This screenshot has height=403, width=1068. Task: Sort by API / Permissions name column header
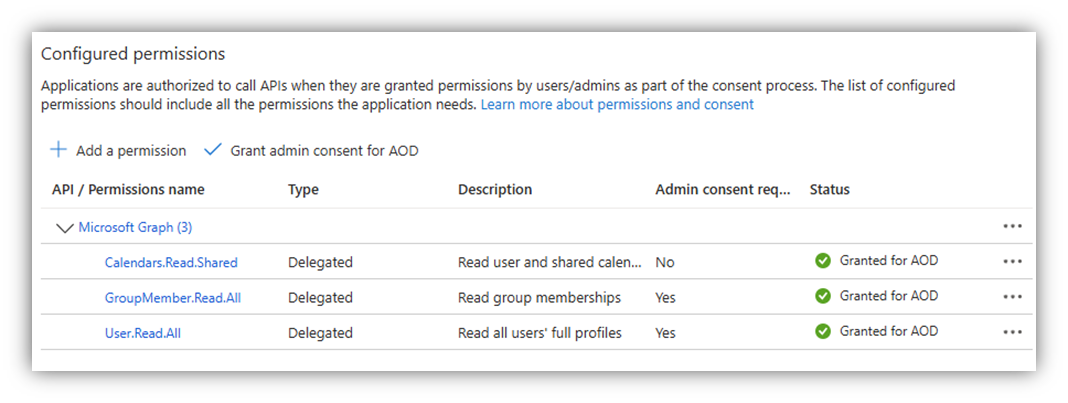point(128,189)
